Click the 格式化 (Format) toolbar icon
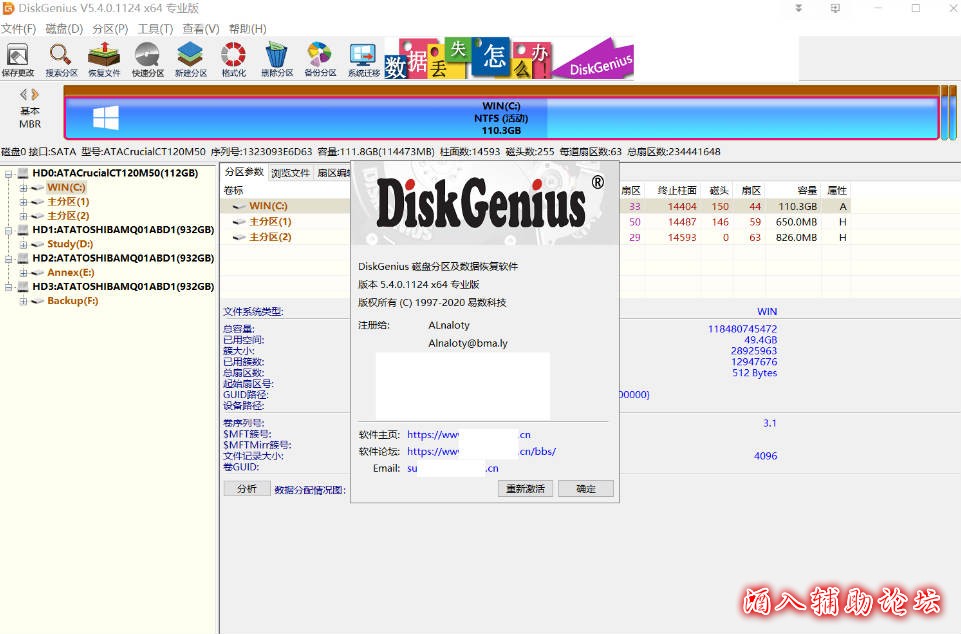Screen dimensions: 961x634 coord(234,59)
